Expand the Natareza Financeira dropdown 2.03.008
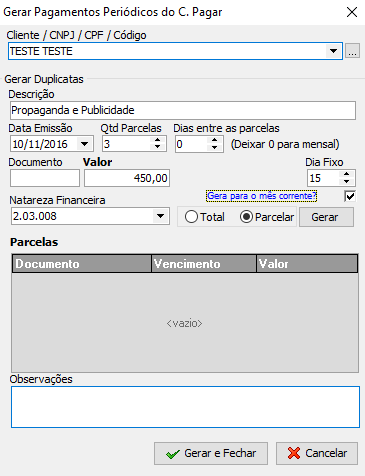Image resolution: width=365 pixels, height=476 pixels. point(160,216)
